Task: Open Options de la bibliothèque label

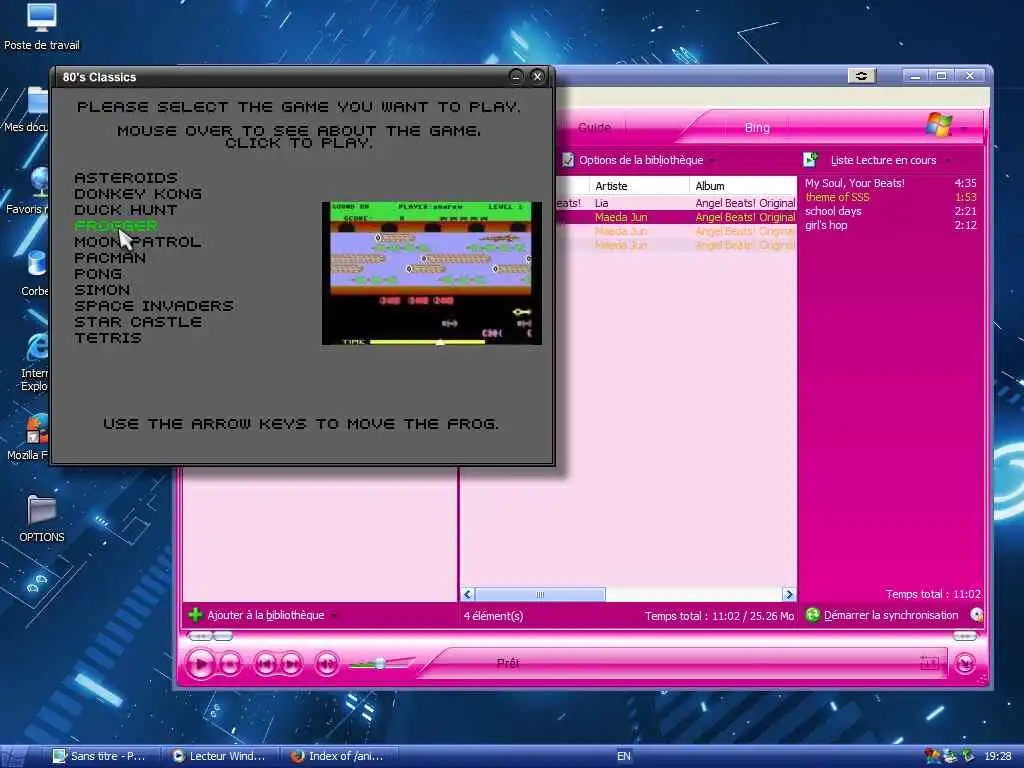Action: point(641,160)
